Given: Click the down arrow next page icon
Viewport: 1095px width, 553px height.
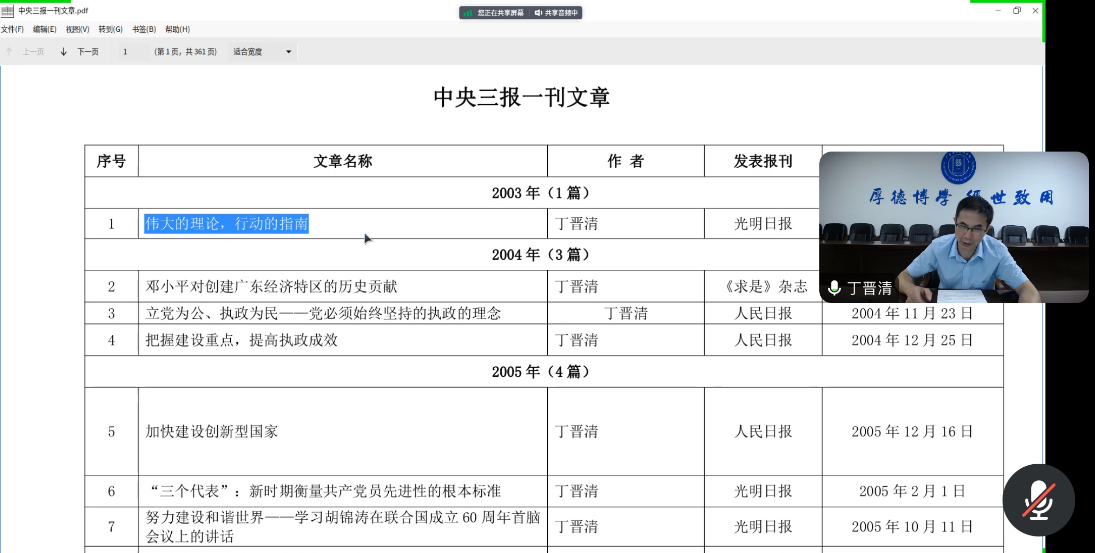Looking at the screenshot, I should 64,51.
